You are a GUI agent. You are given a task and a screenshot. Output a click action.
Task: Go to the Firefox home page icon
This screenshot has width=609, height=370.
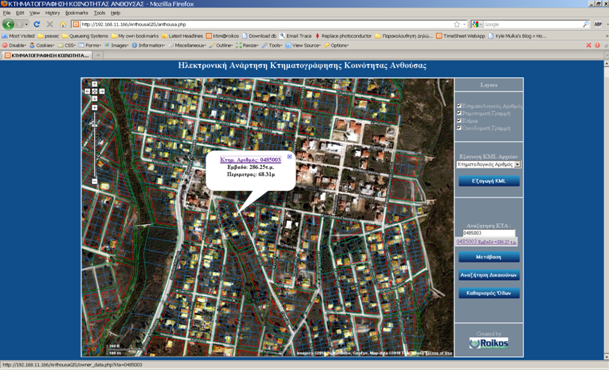click(63, 24)
